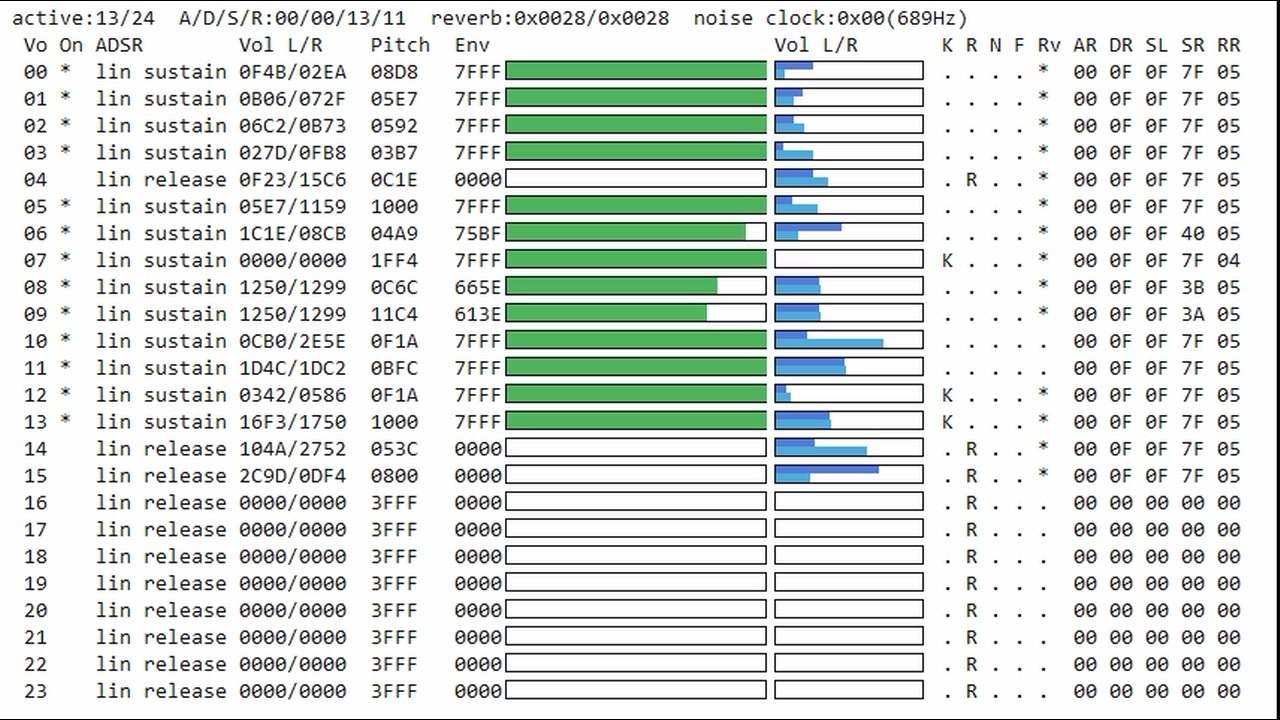1280x720 pixels.
Task: Select volume value "0342/0586"
Action: pos(293,395)
